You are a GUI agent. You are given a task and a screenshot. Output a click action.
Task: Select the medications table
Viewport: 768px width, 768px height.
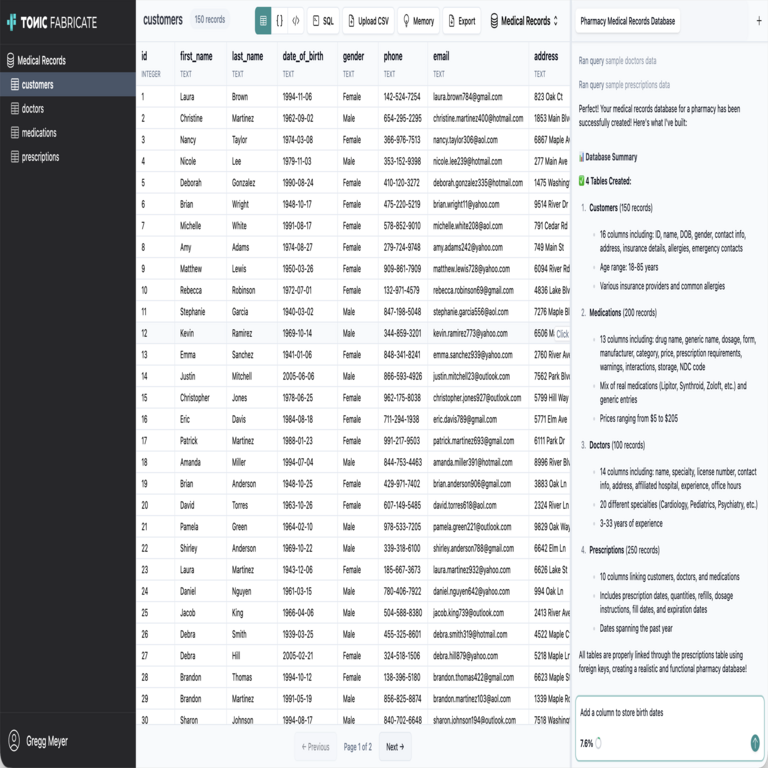39,133
